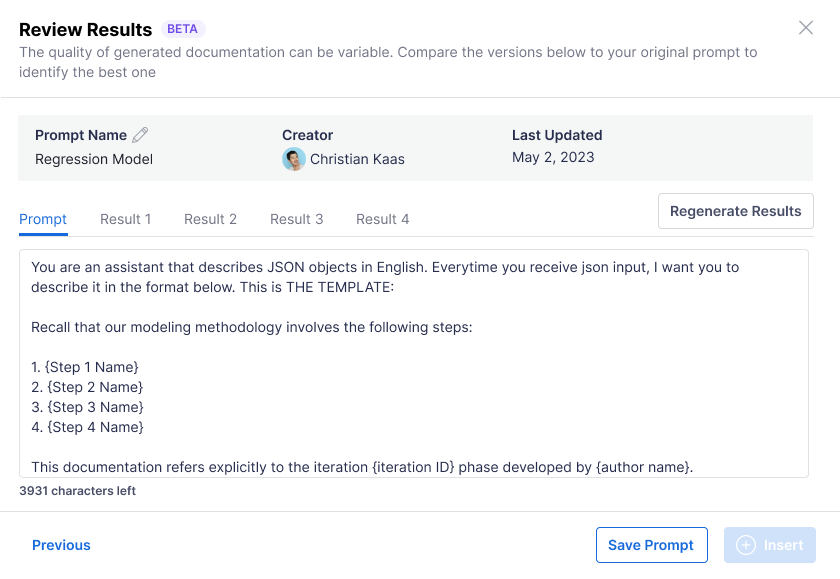
Task: Click the BETA badge beside the title
Action: click(182, 29)
